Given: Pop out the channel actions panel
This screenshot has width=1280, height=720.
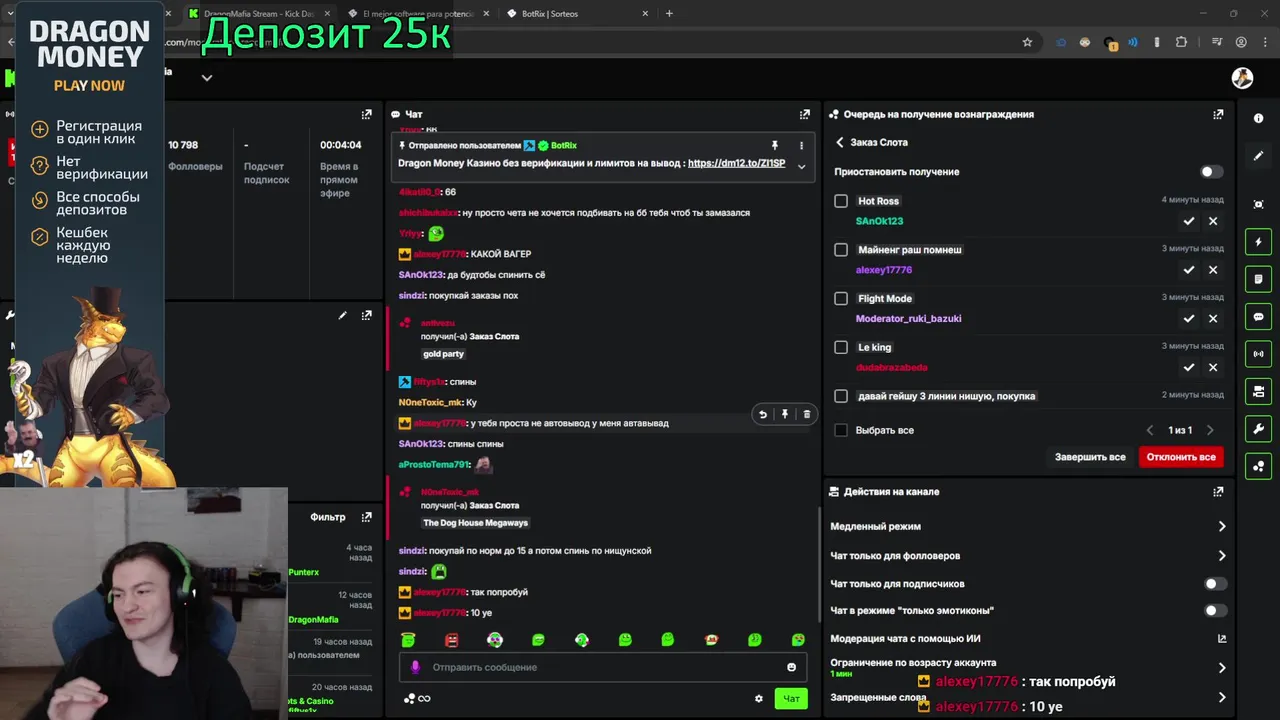Looking at the screenshot, I should click(1218, 492).
